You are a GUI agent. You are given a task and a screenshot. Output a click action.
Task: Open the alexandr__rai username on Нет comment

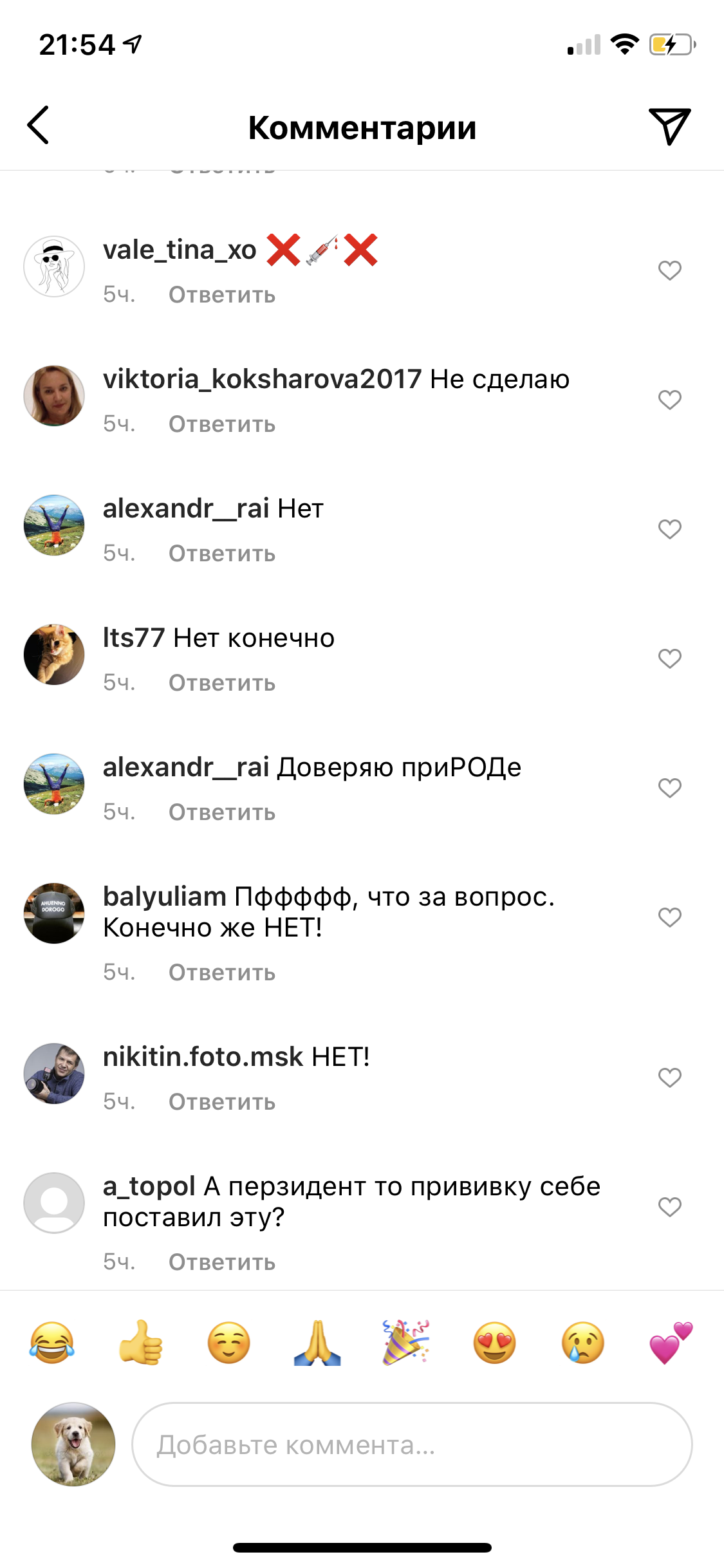[x=186, y=509]
